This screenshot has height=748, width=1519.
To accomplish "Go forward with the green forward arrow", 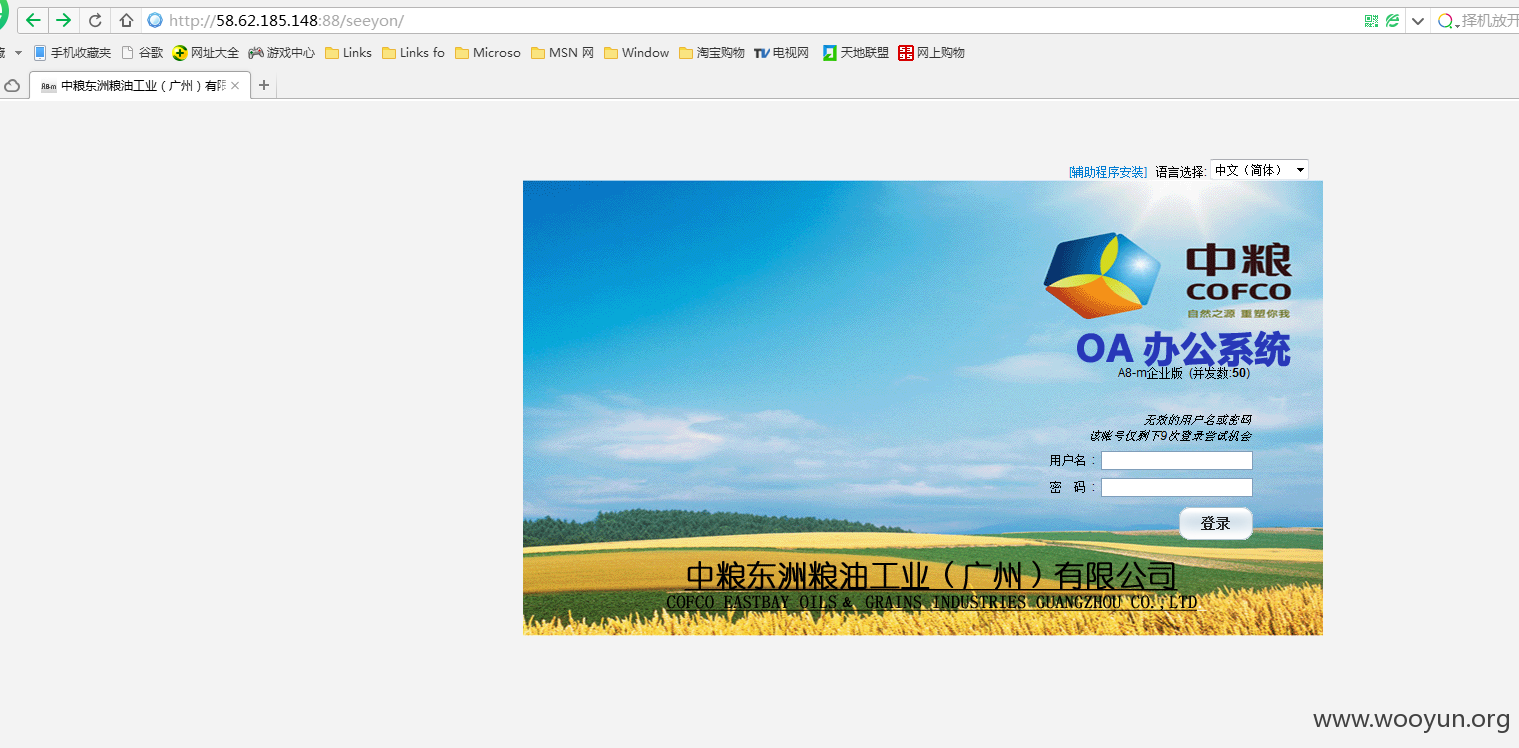I will [x=64, y=20].
